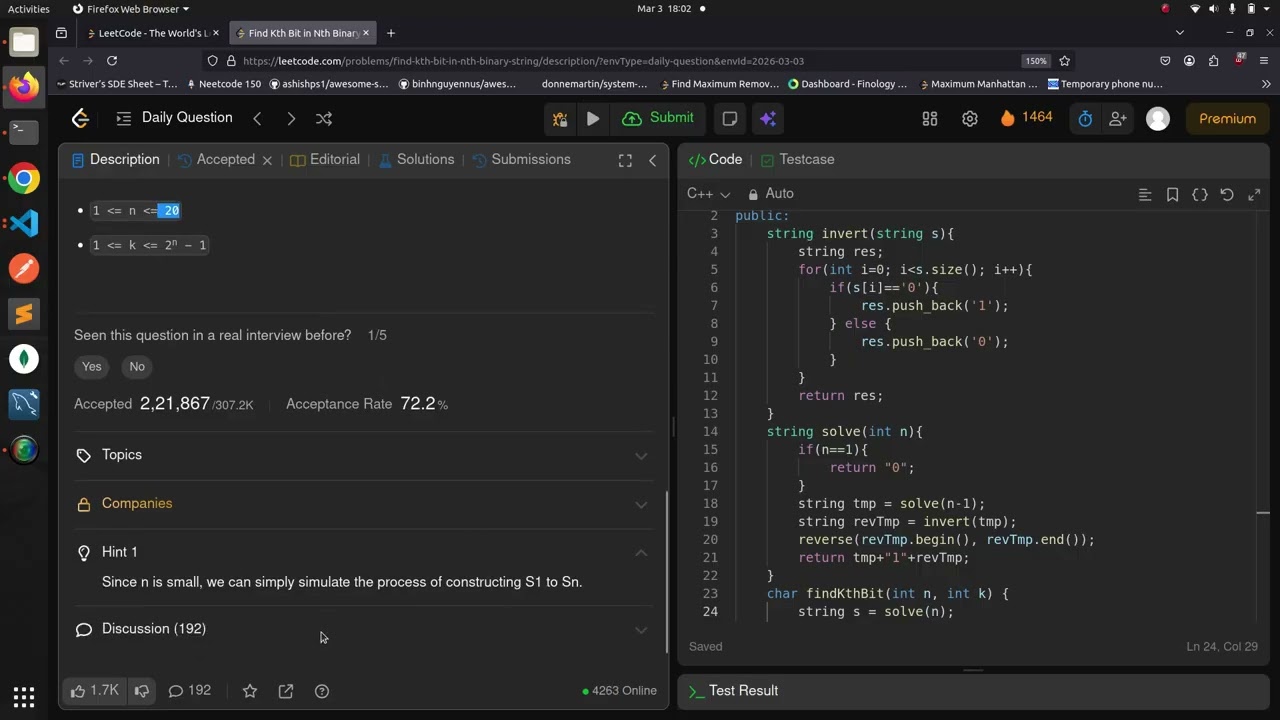Switch to the Description tab

pyautogui.click(x=116, y=159)
